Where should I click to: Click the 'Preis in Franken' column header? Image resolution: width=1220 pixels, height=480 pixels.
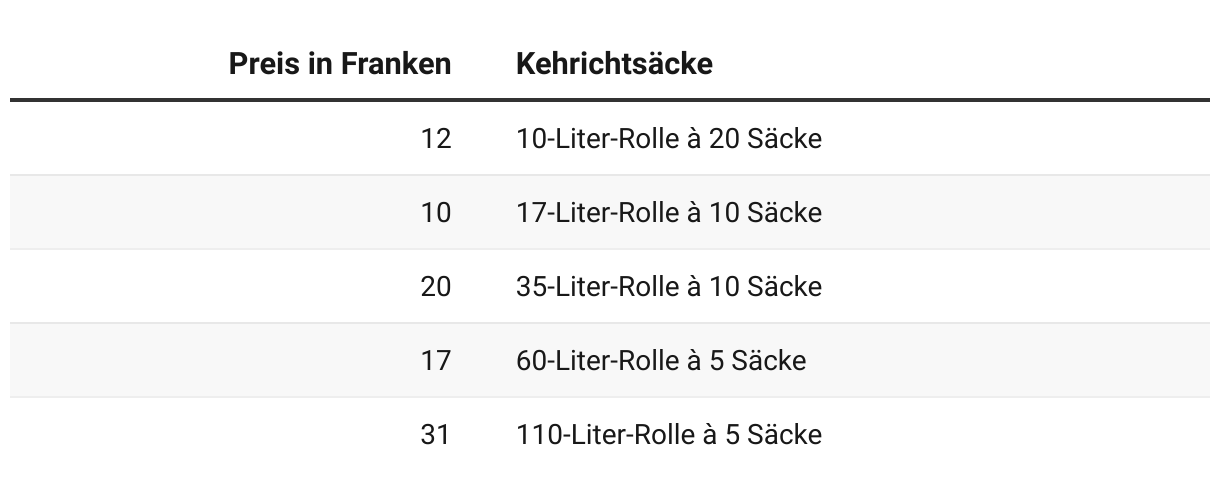point(340,64)
